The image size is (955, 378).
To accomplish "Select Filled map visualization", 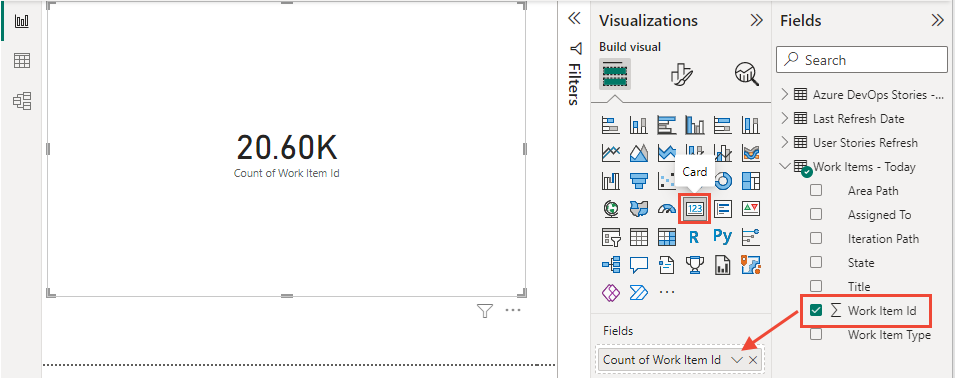I will 638,209.
